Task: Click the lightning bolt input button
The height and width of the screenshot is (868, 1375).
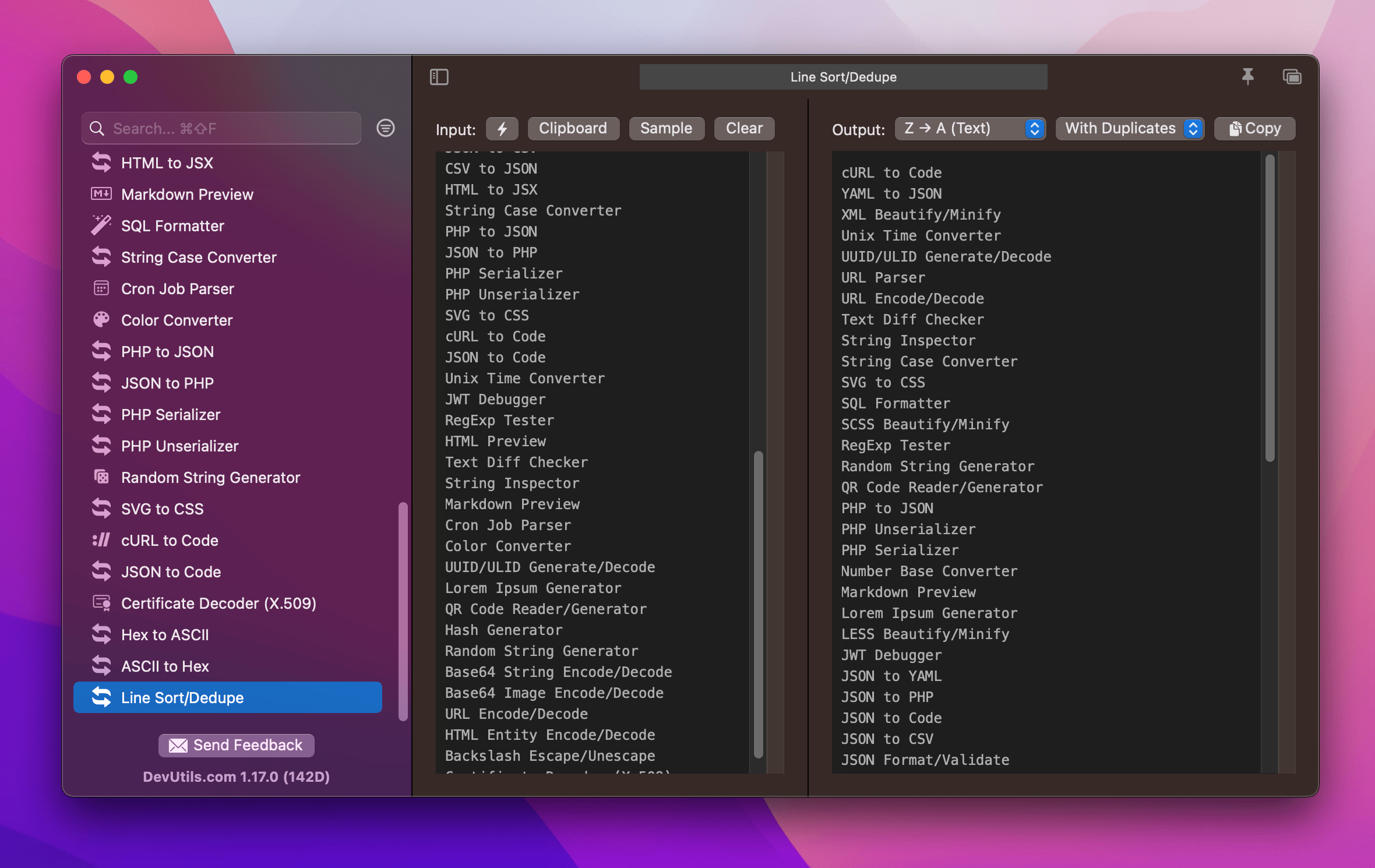Action: tap(502, 128)
